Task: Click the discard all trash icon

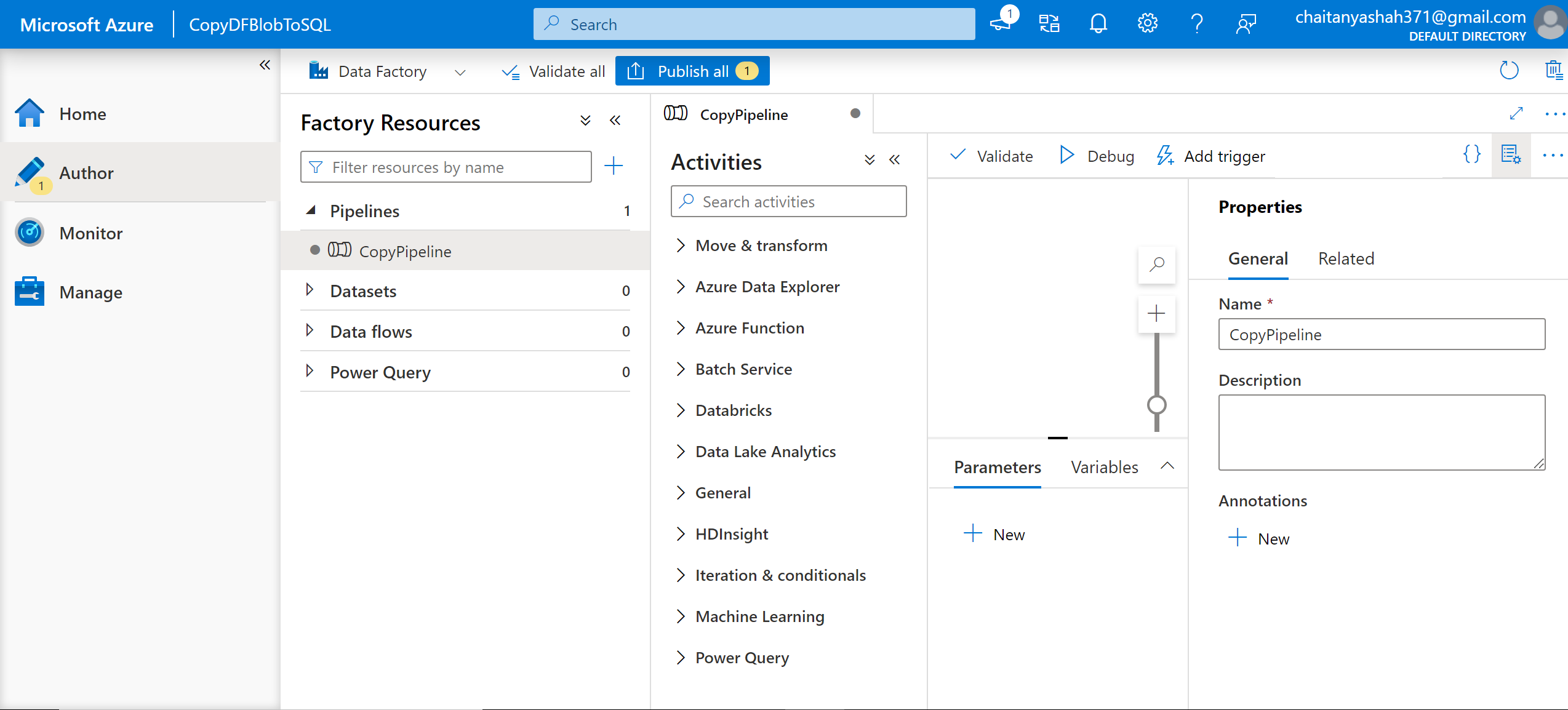Action: pyautogui.click(x=1554, y=71)
